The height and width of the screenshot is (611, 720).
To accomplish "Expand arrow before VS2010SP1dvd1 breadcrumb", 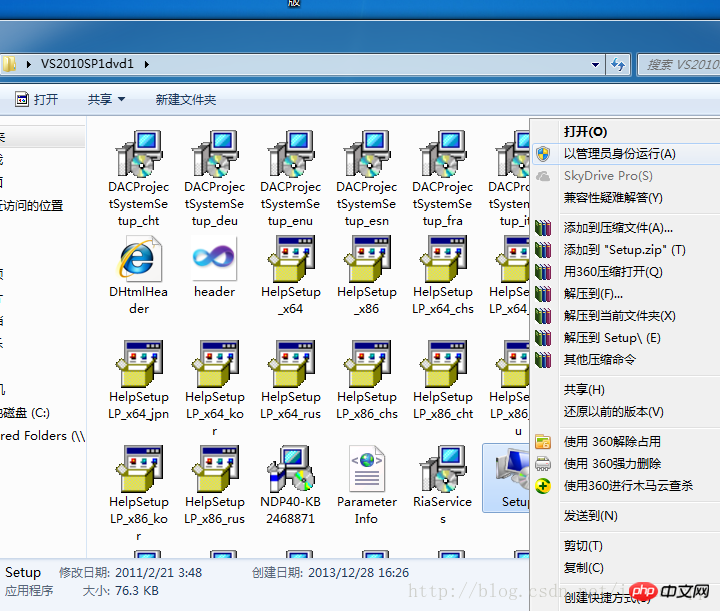I will coord(28,64).
